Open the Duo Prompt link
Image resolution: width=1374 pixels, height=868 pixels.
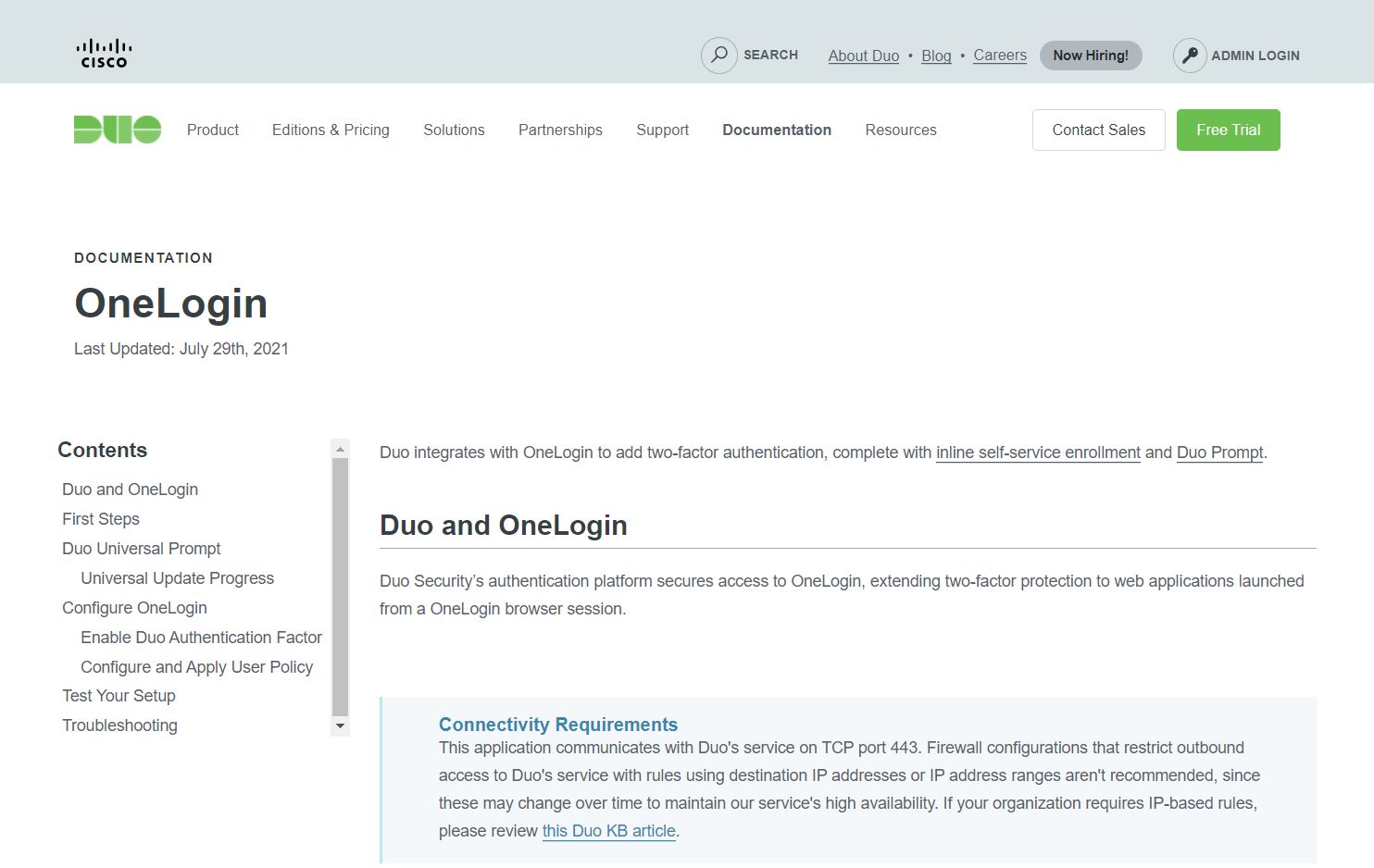pyautogui.click(x=1219, y=453)
